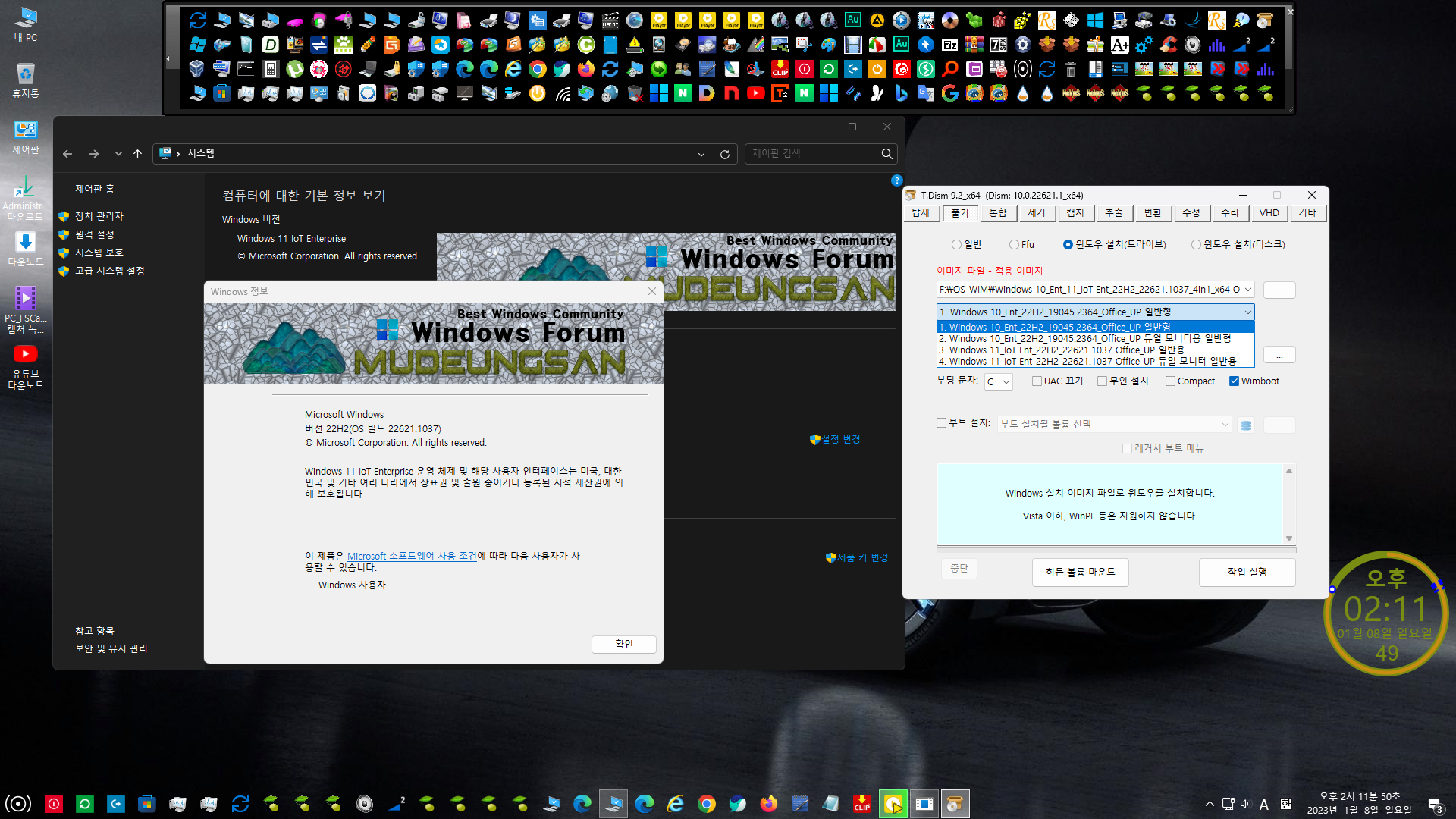This screenshot has width=1456, height=819.
Task: Switch to the 캡처 tab
Action: [1075, 213]
